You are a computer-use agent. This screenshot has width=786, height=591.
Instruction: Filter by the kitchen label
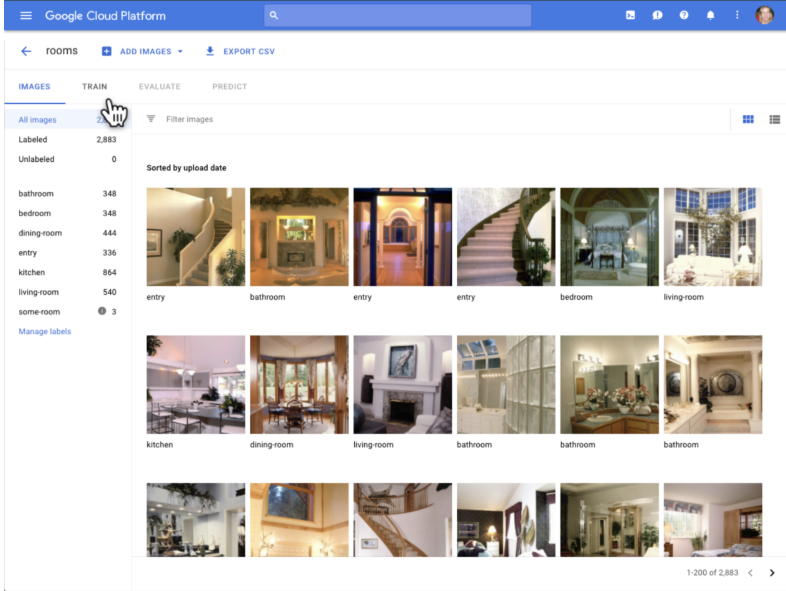pos(32,272)
